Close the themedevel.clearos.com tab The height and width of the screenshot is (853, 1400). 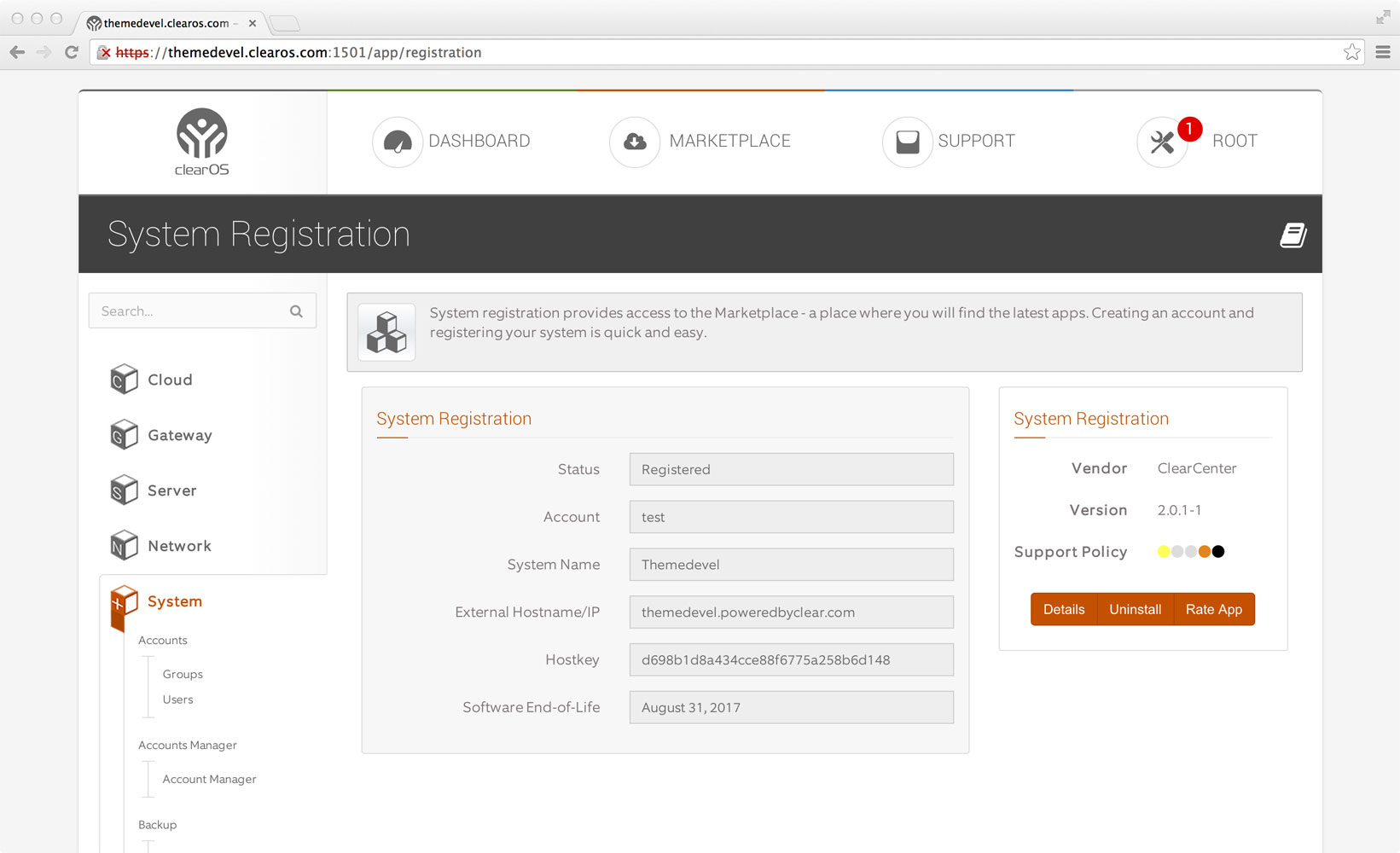[253, 23]
